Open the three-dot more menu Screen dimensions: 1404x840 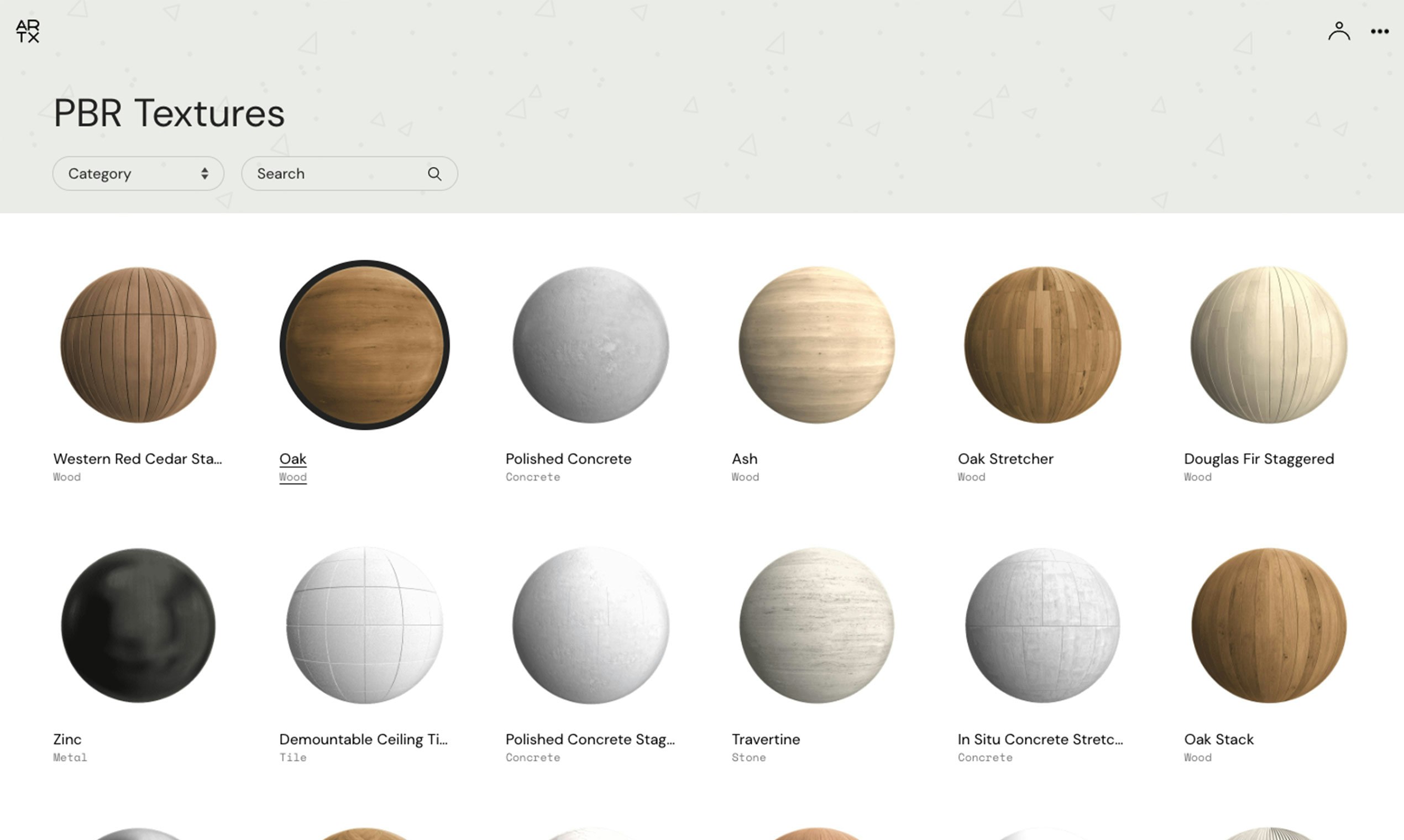pyautogui.click(x=1380, y=31)
